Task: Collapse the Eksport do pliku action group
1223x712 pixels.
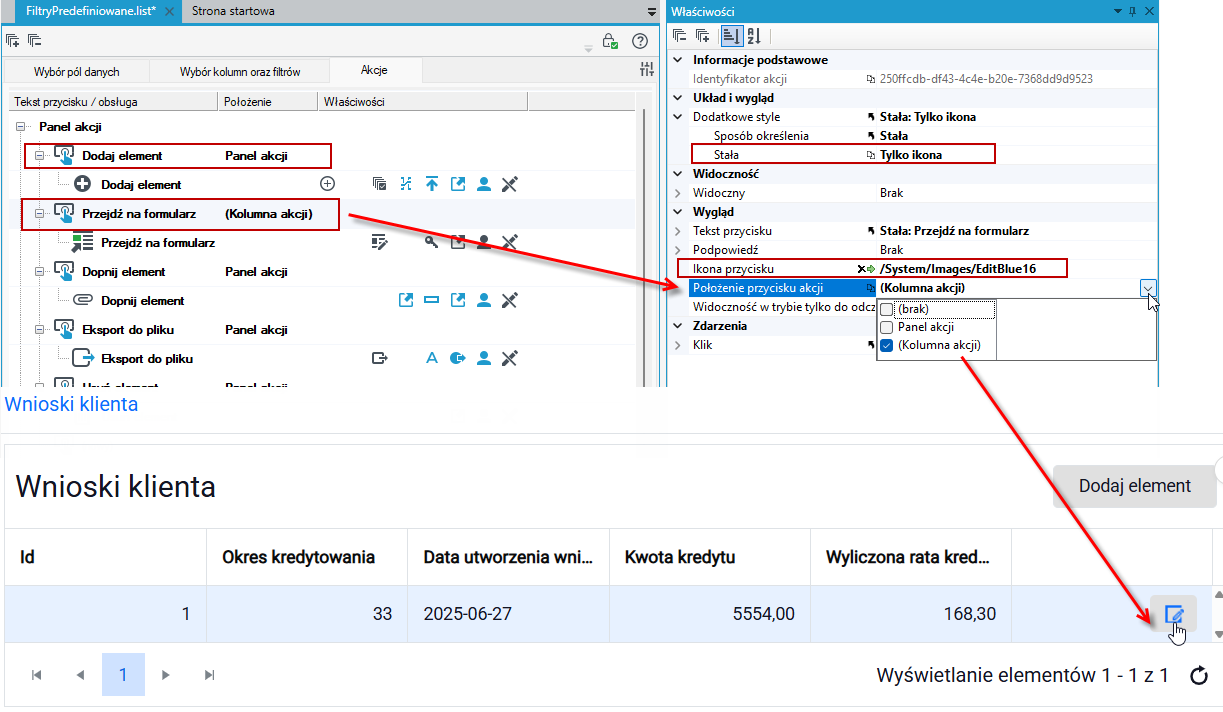Action: (40, 329)
